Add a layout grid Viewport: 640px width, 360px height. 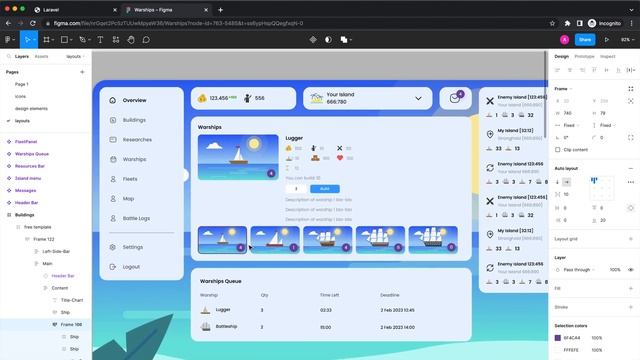[631, 239]
